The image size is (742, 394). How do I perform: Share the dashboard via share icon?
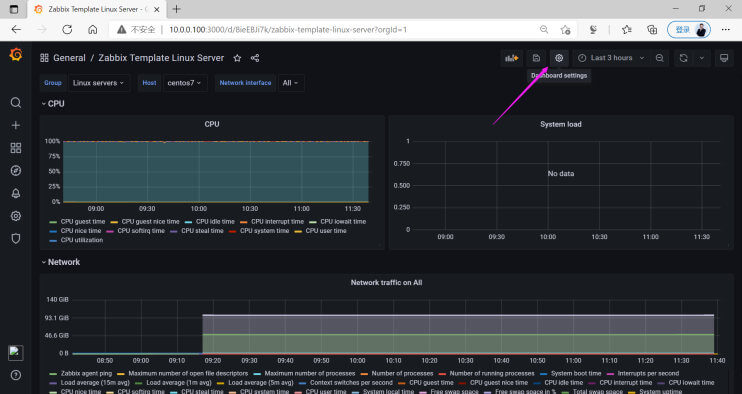(x=255, y=58)
